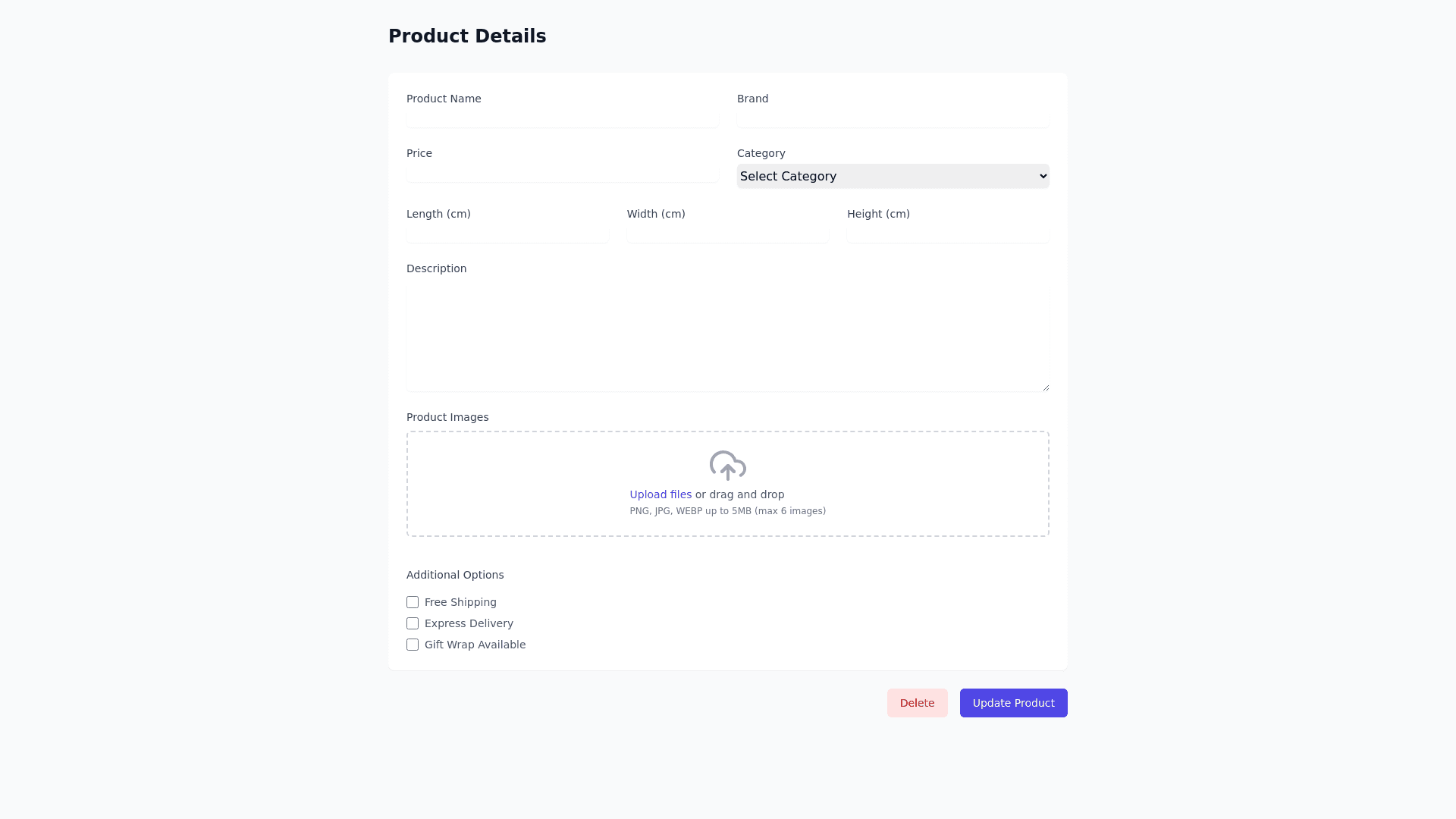Check the Gift Wrap Available option
The width and height of the screenshot is (1456, 819).
point(413,645)
